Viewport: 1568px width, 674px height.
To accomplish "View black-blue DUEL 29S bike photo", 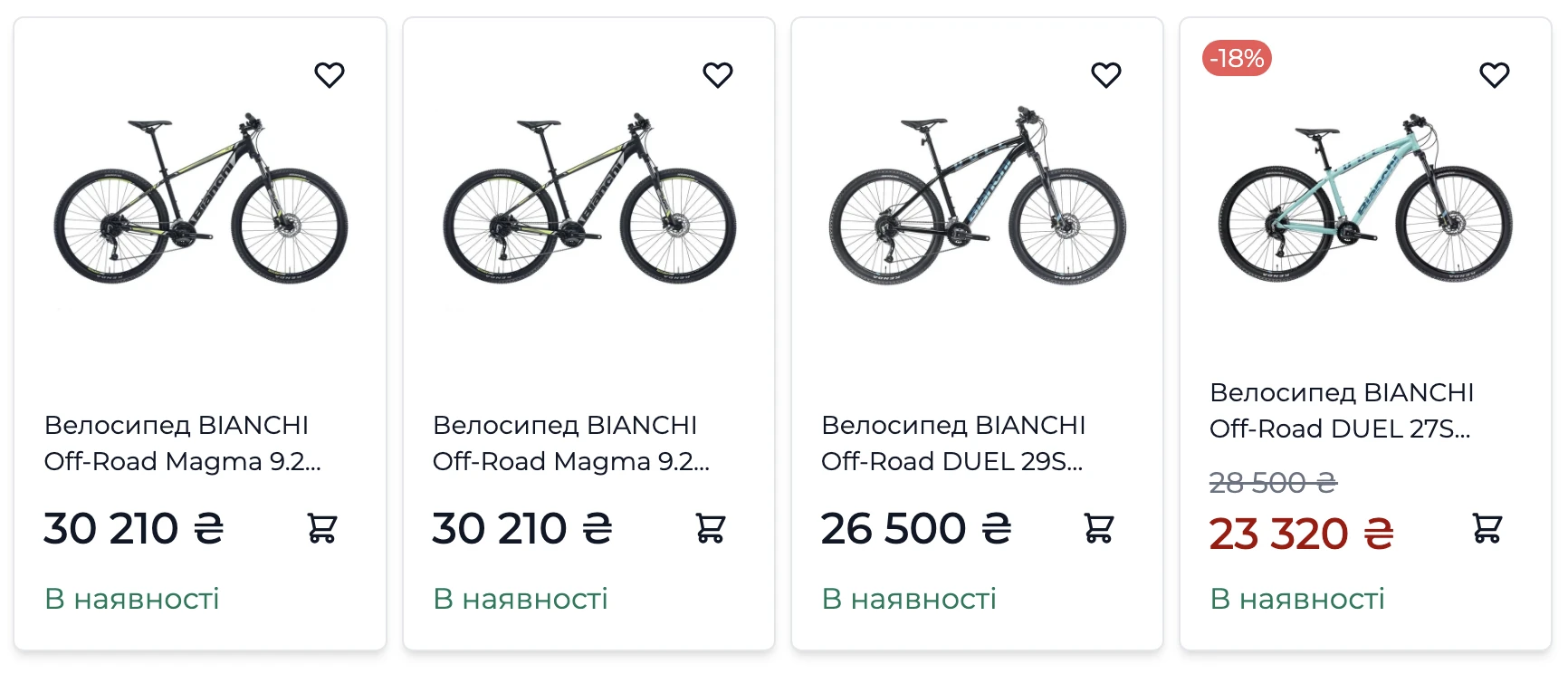I will point(978,196).
